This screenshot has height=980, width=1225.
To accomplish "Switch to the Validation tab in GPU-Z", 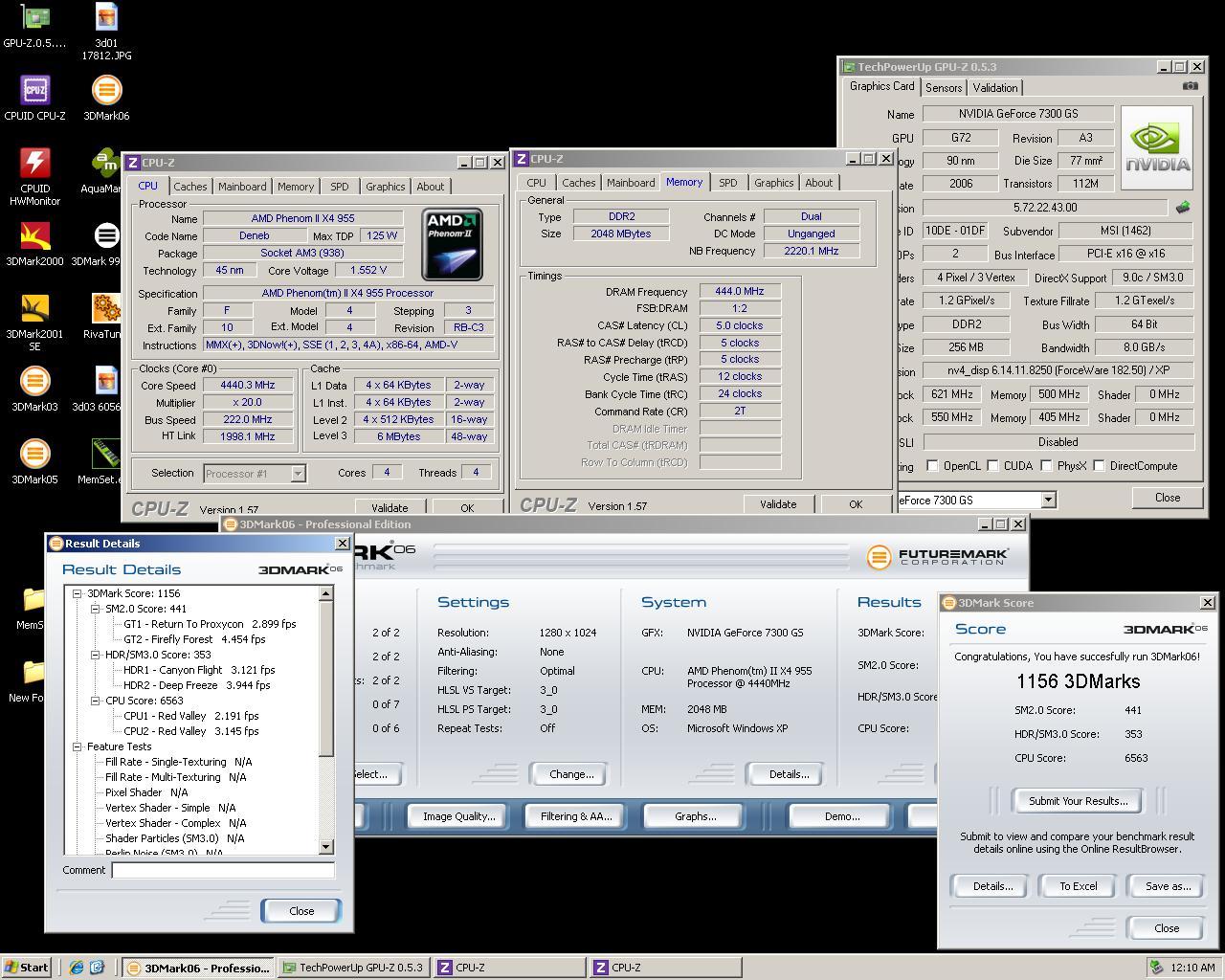I will point(995,87).
